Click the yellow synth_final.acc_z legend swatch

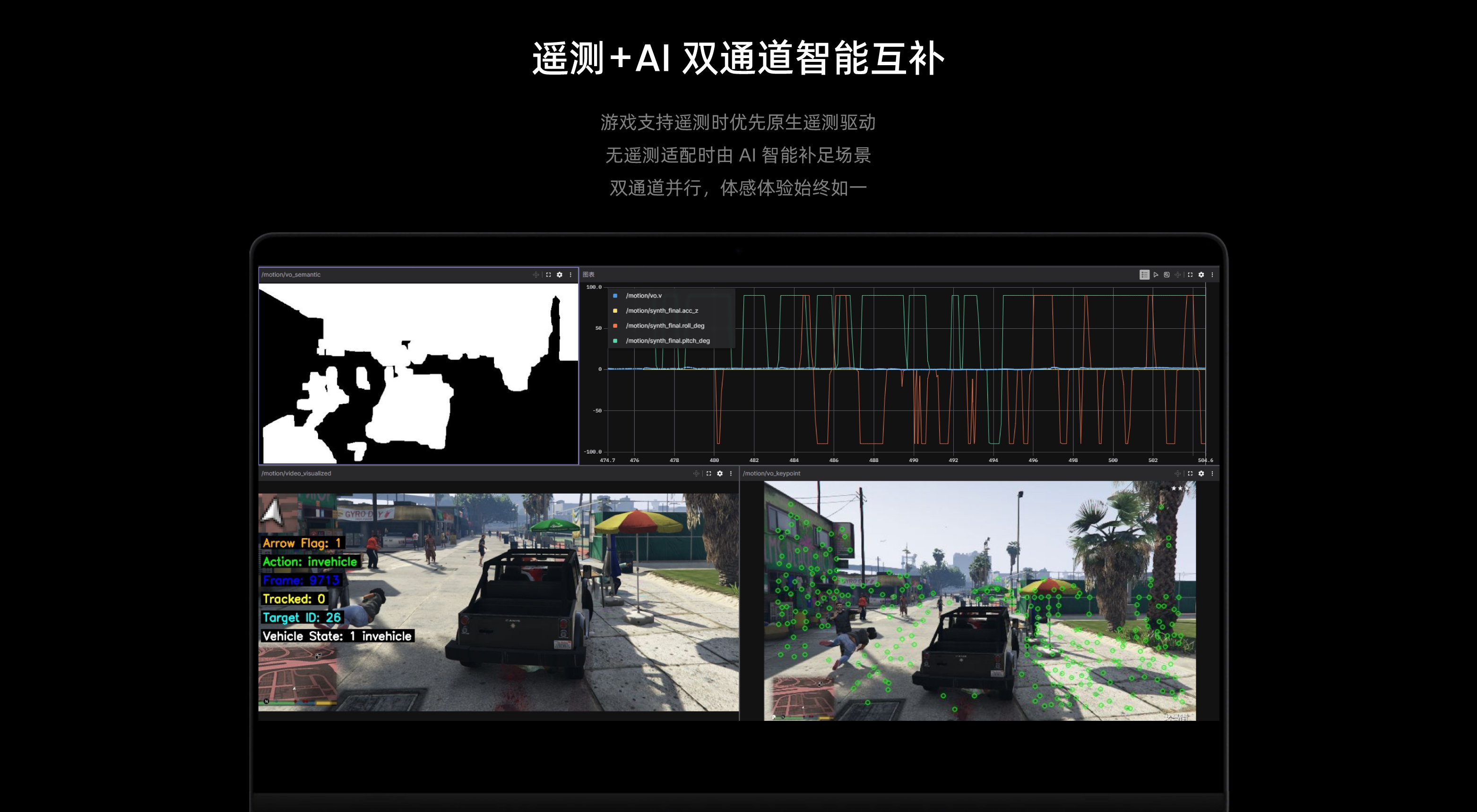tap(615, 311)
